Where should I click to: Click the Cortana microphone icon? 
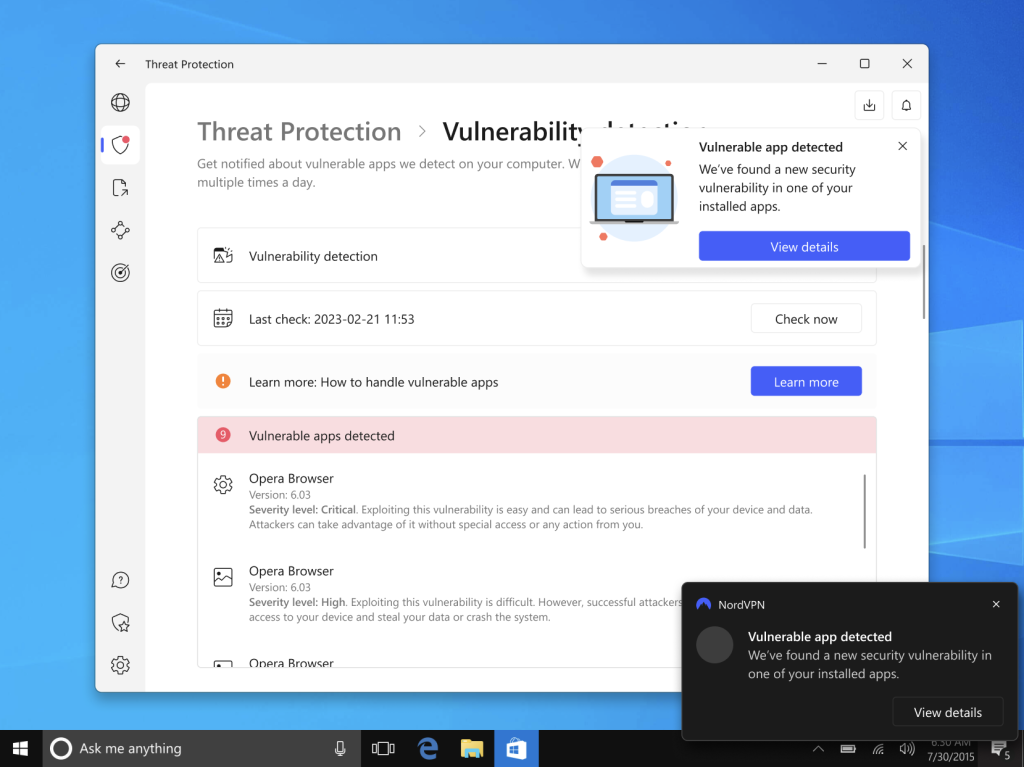[340, 749]
